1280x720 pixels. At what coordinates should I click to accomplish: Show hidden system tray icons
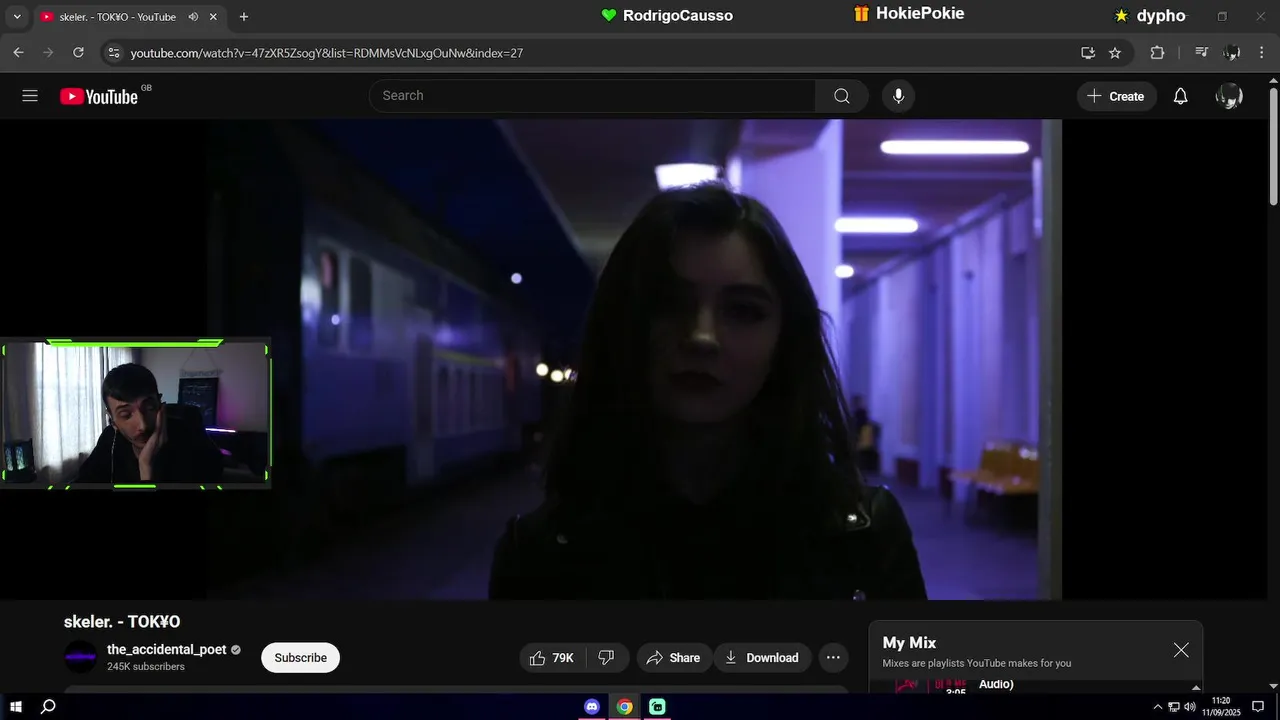click(x=1158, y=707)
